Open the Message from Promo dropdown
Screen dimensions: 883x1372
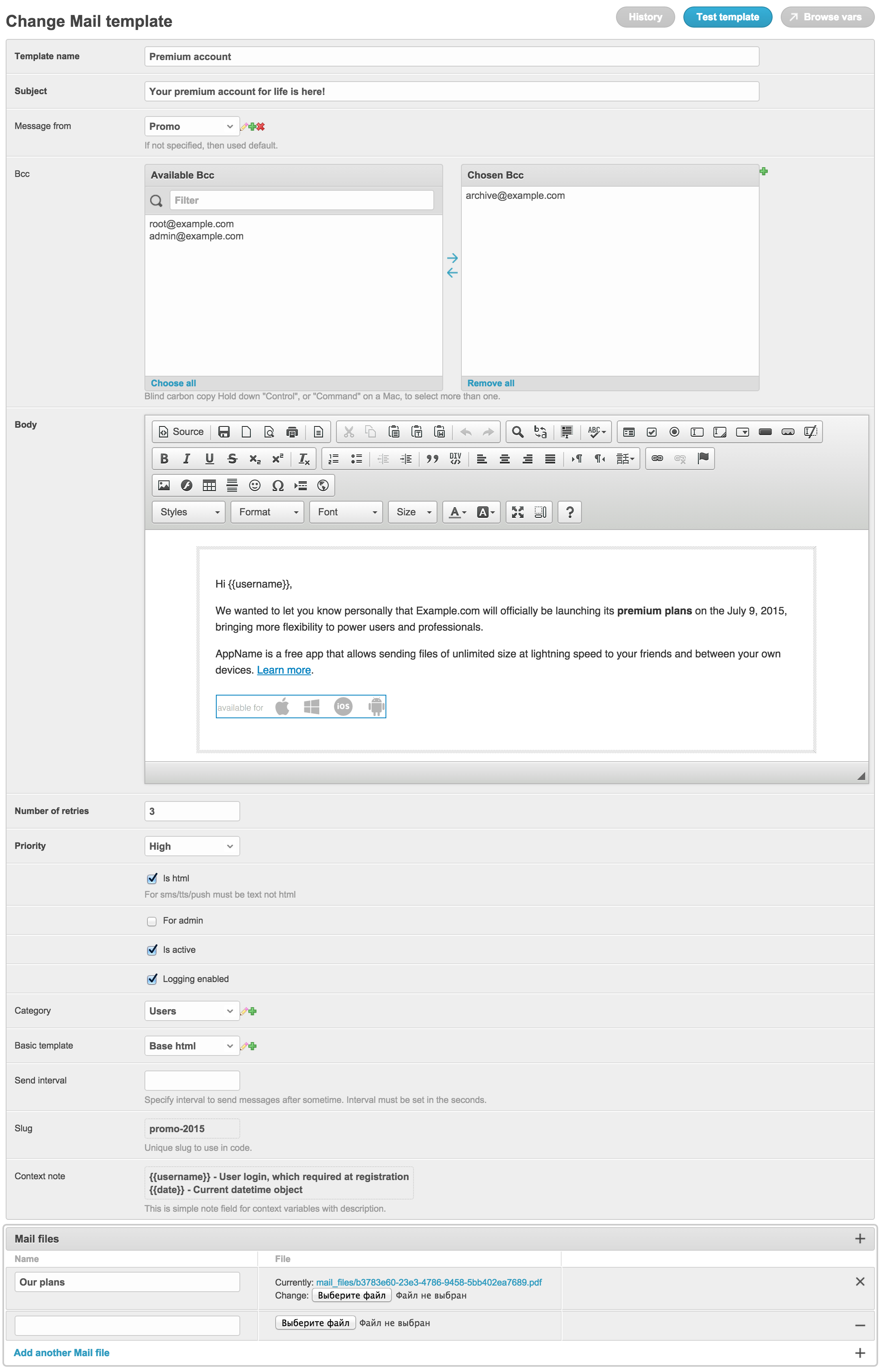click(x=192, y=126)
